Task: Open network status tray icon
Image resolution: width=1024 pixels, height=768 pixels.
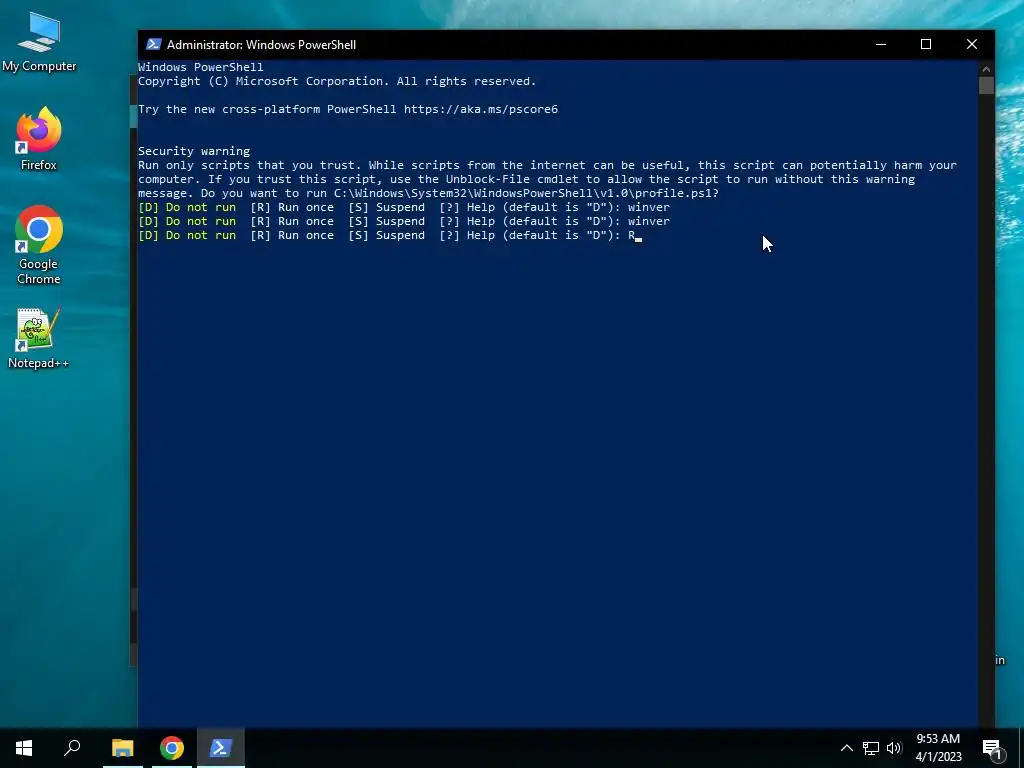Action: pyautogui.click(x=871, y=748)
